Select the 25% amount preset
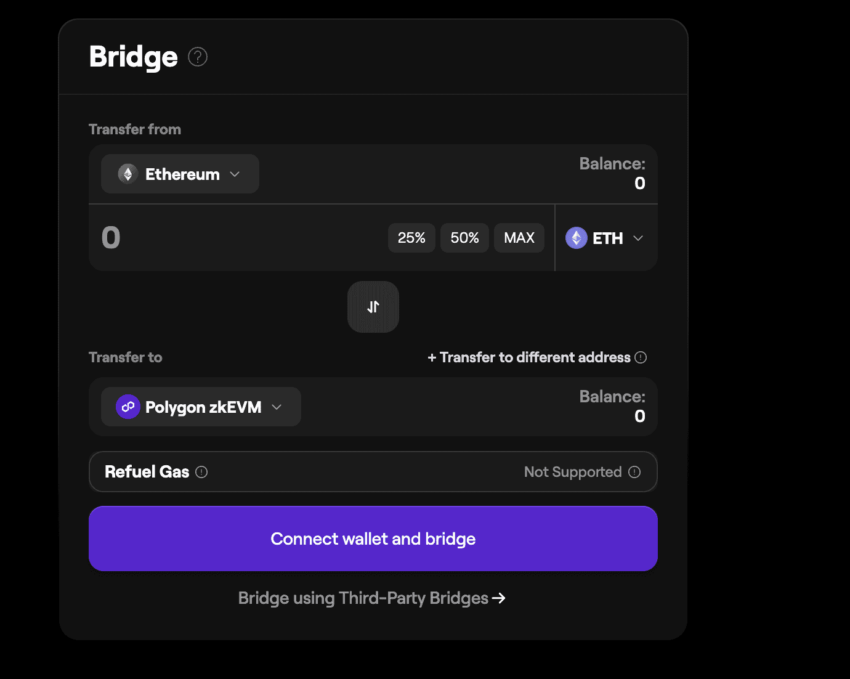Screen dimensions: 850x679 [411, 238]
